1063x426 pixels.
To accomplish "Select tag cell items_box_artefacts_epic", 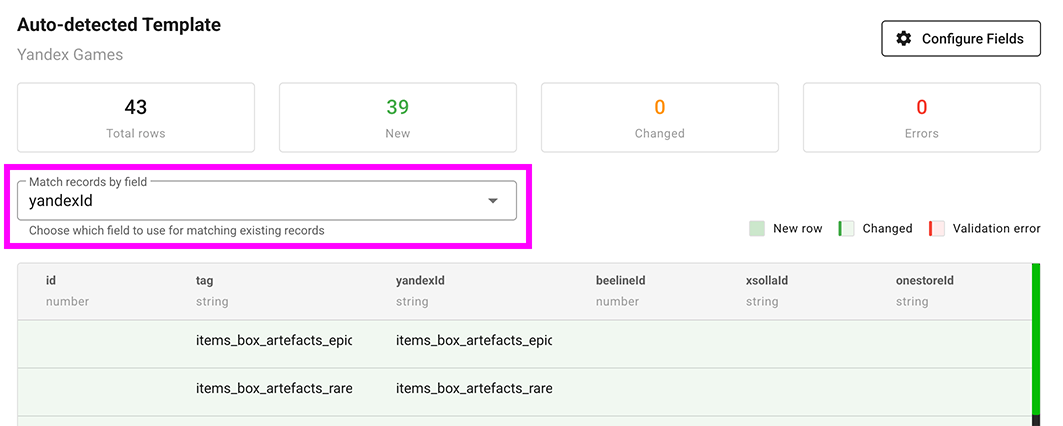I will coord(274,341).
